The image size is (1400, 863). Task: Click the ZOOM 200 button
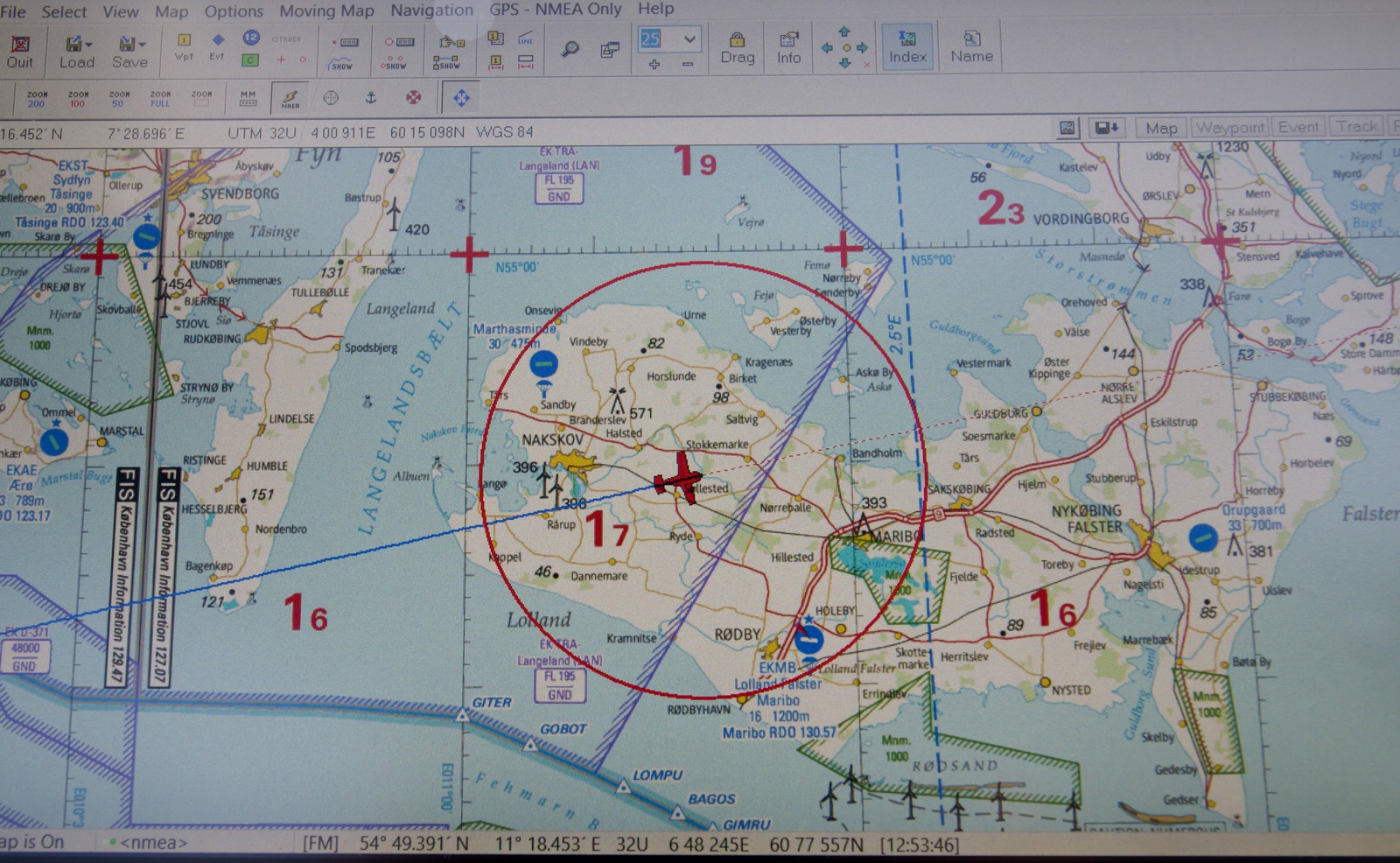(37, 99)
